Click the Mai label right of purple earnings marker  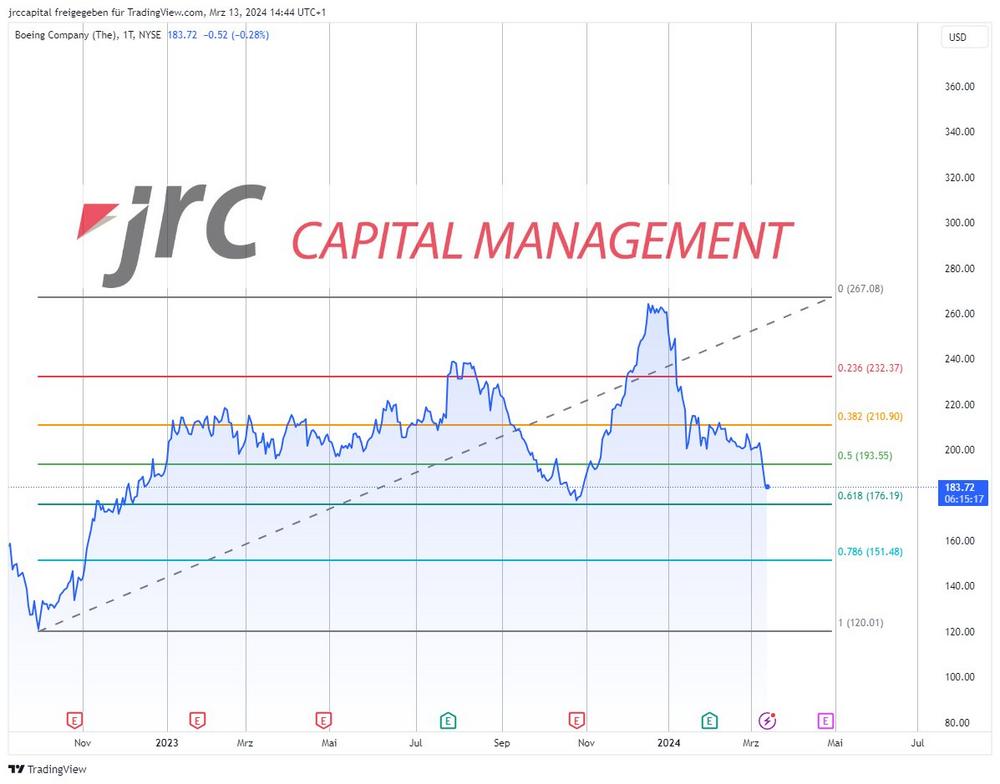click(835, 743)
